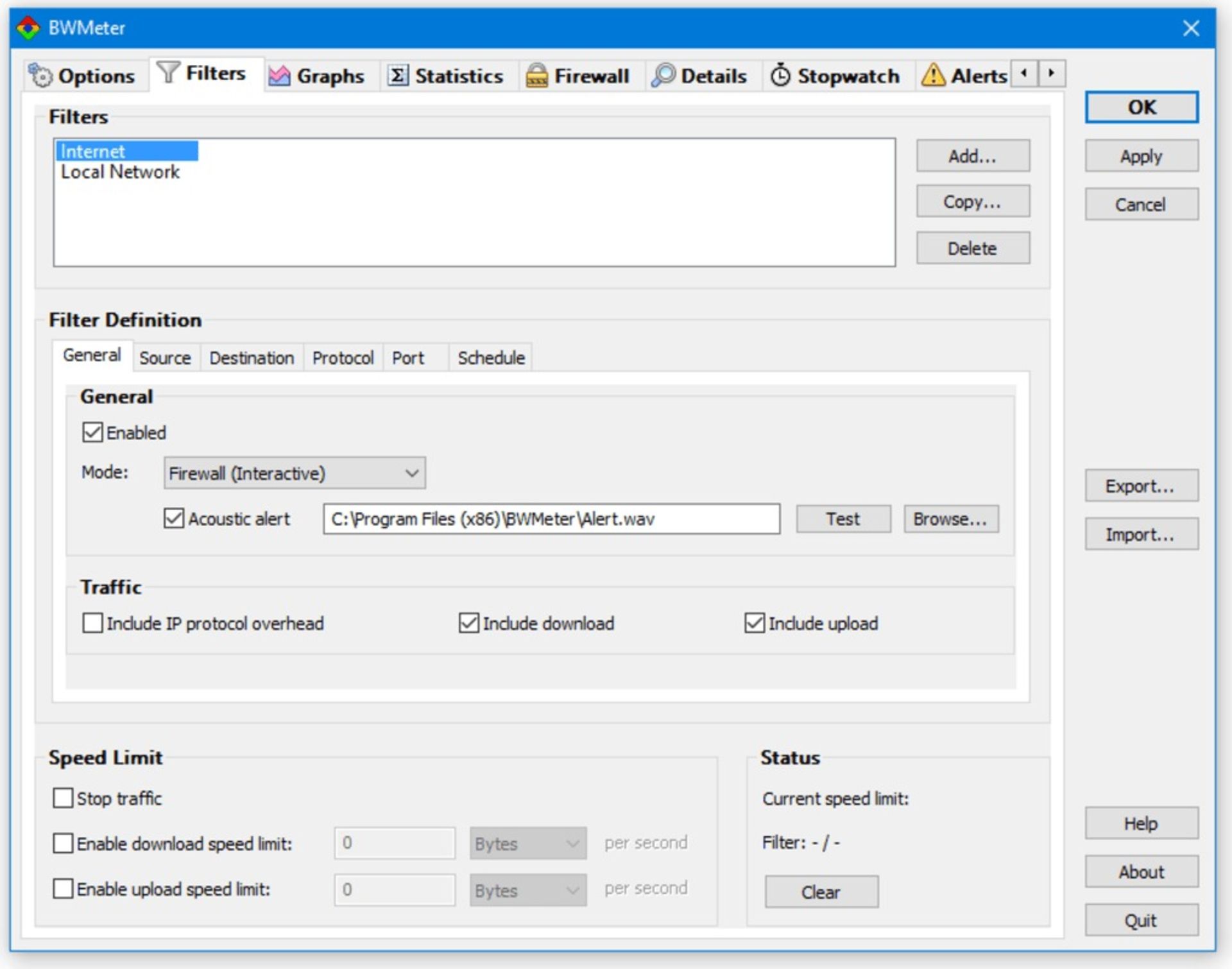Test the acoustic alert sound
Screen dimensions: 1232x969
coord(843,519)
